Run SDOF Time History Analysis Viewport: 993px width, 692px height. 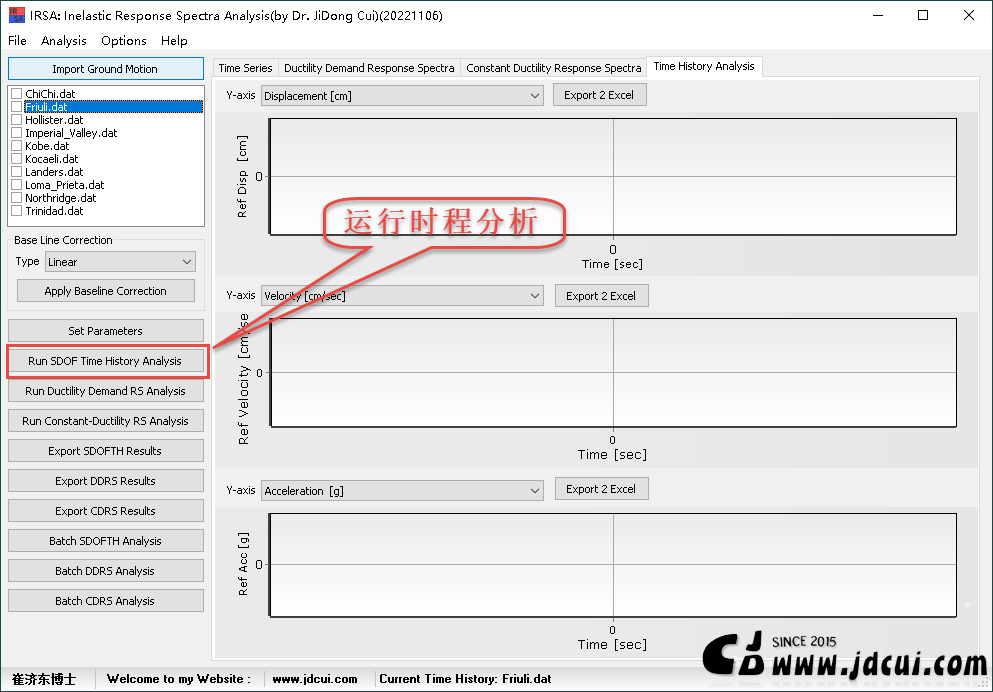point(106,361)
